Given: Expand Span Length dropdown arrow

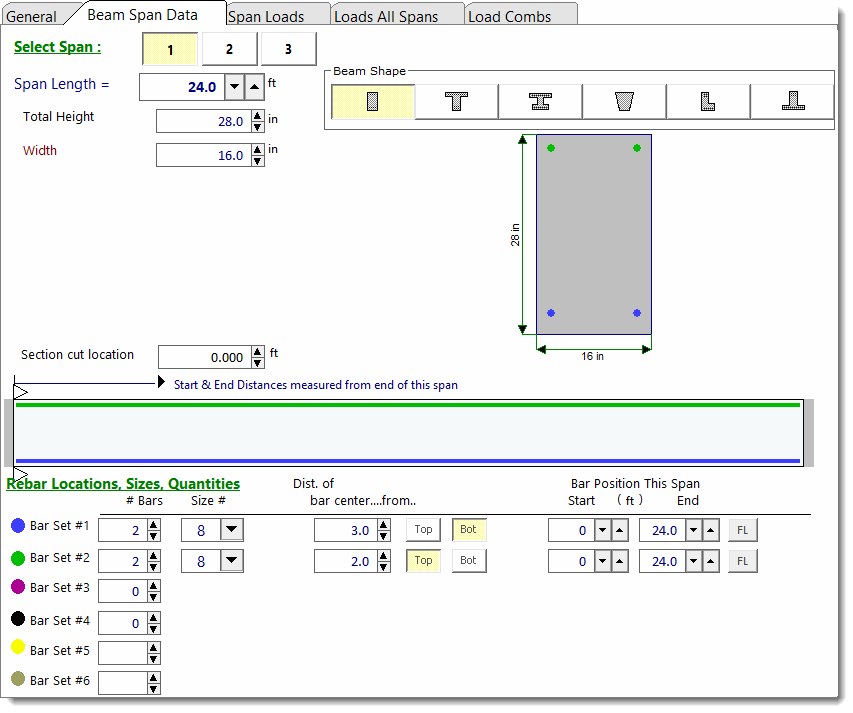Looking at the screenshot, I should [234, 87].
